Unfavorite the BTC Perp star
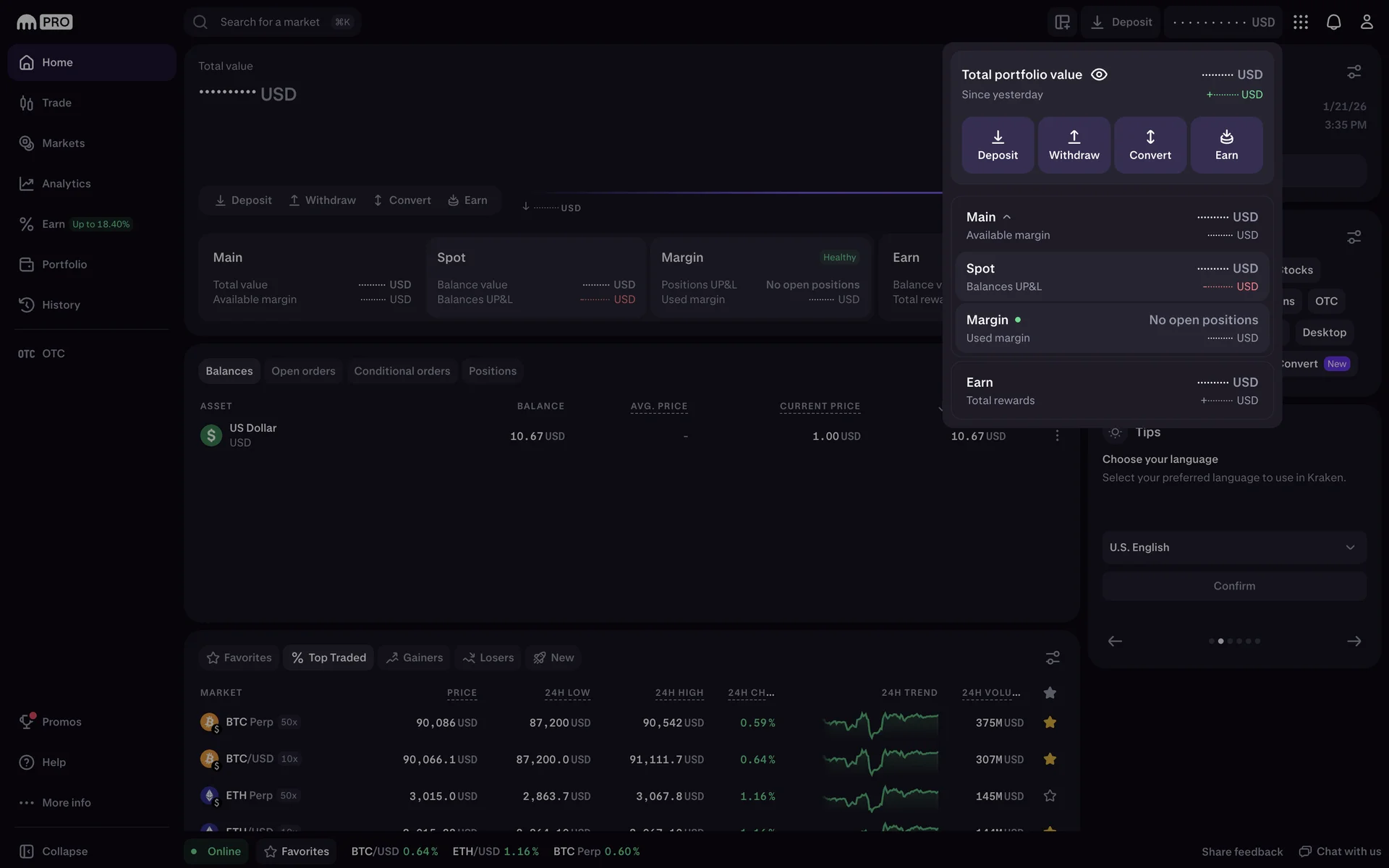1389x868 pixels. tap(1050, 722)
